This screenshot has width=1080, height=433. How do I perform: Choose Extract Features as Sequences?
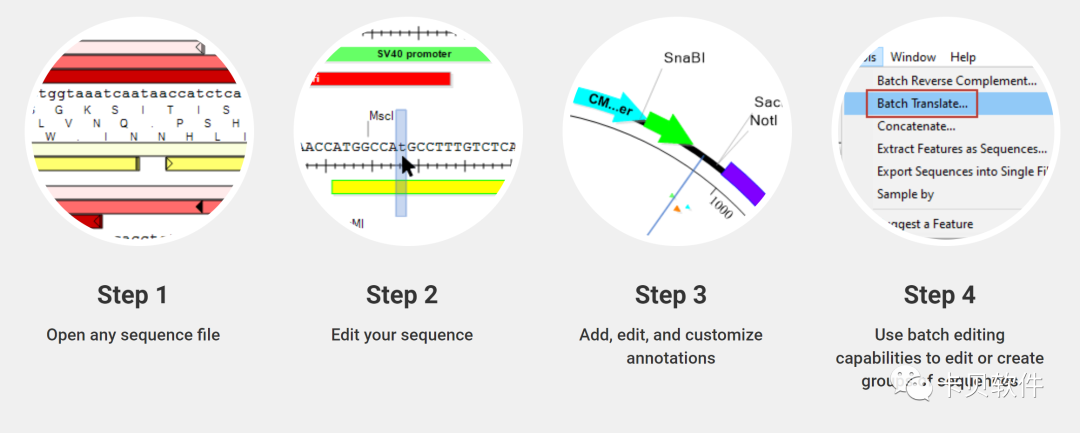[x=962, y=149]
